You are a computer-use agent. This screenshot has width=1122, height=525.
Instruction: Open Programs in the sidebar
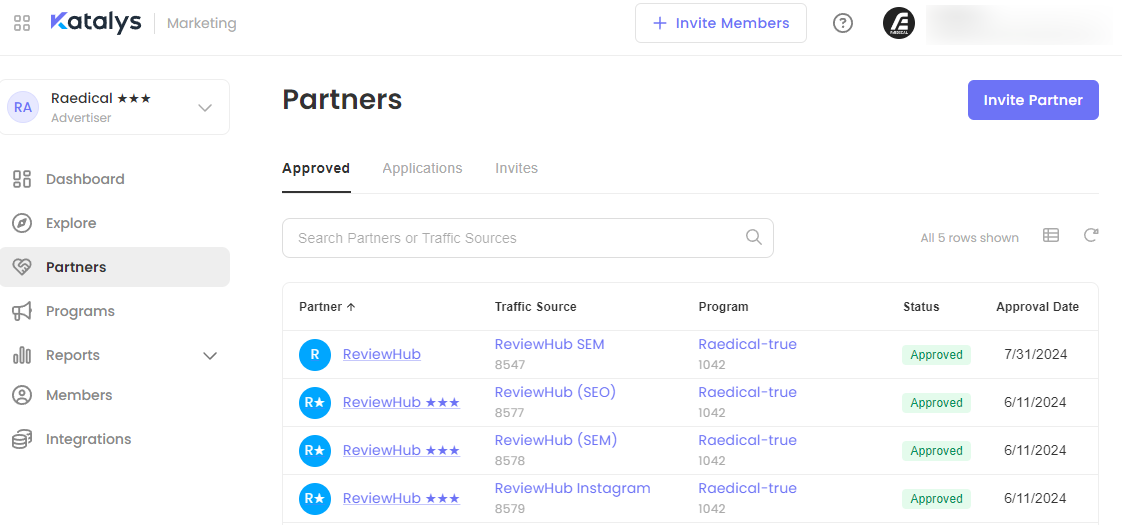tap(80, 311)
